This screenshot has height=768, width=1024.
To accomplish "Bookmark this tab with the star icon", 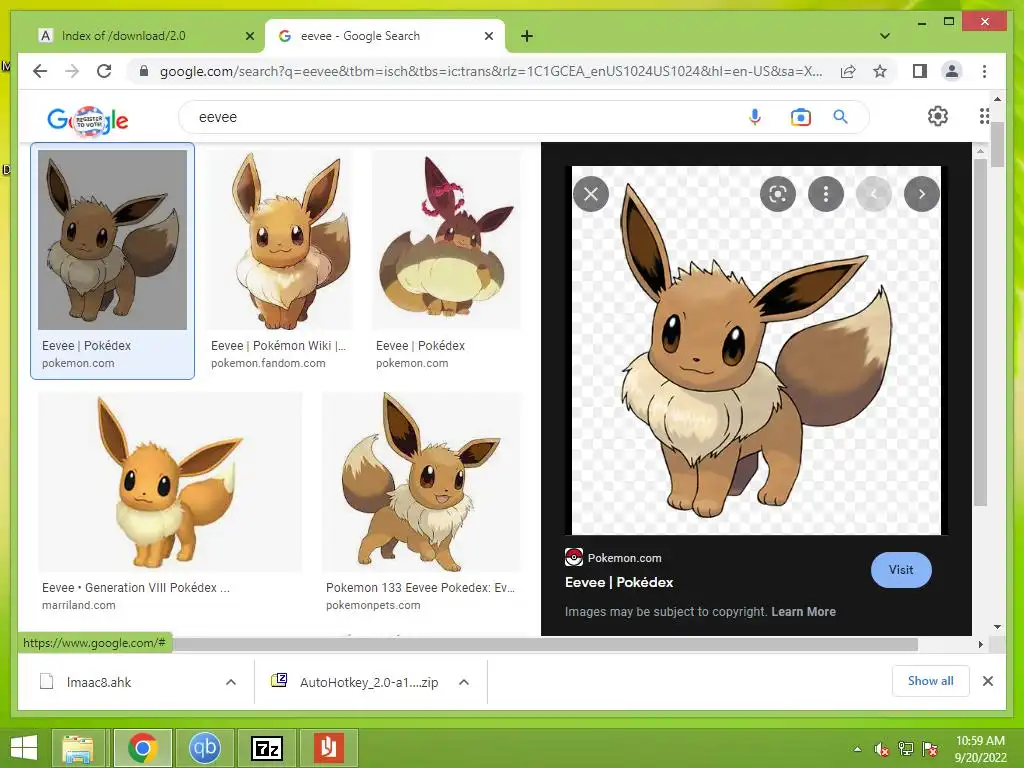I will [x=880, y=71].
